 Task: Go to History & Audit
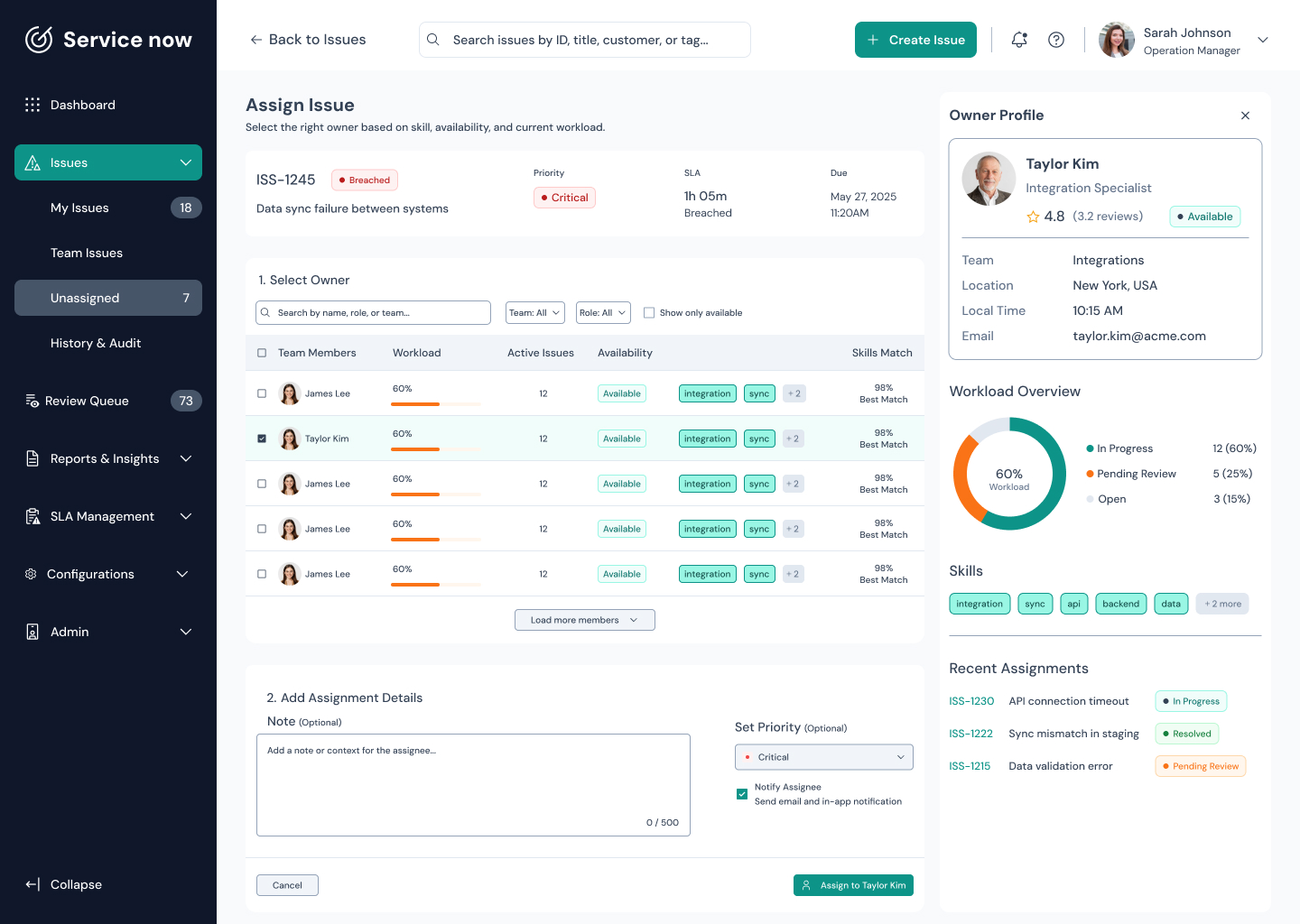point(96,343)
